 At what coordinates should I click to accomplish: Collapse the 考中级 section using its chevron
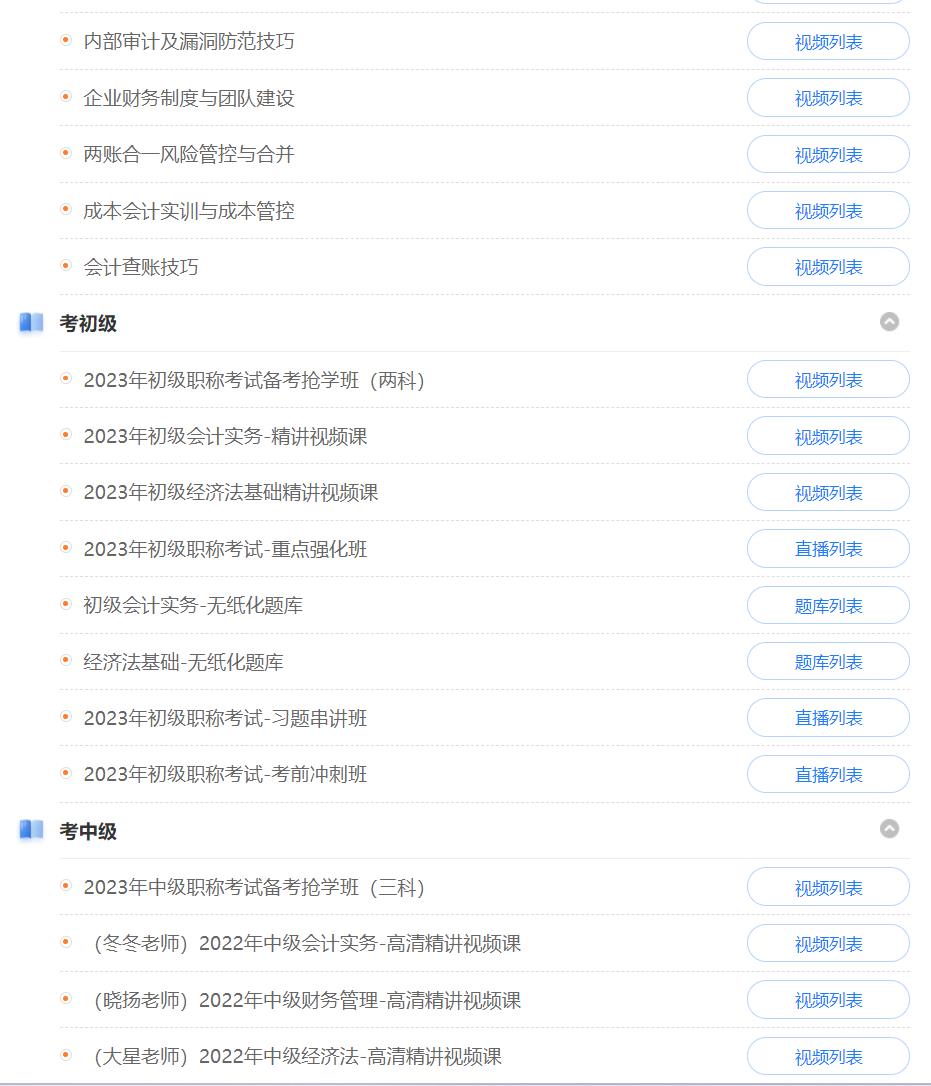point(889,829)
